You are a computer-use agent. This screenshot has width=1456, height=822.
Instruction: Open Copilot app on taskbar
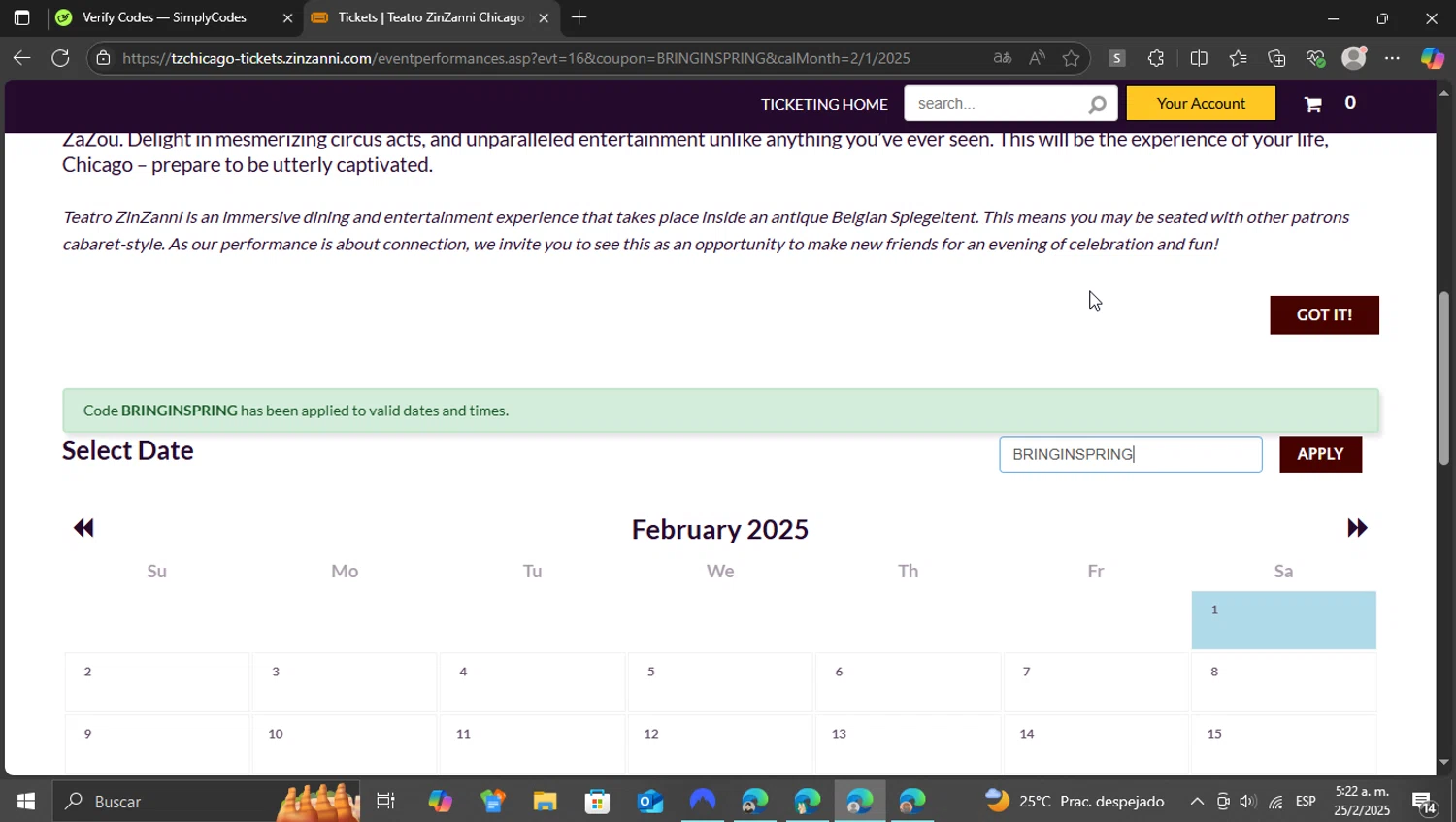point(440,802)
